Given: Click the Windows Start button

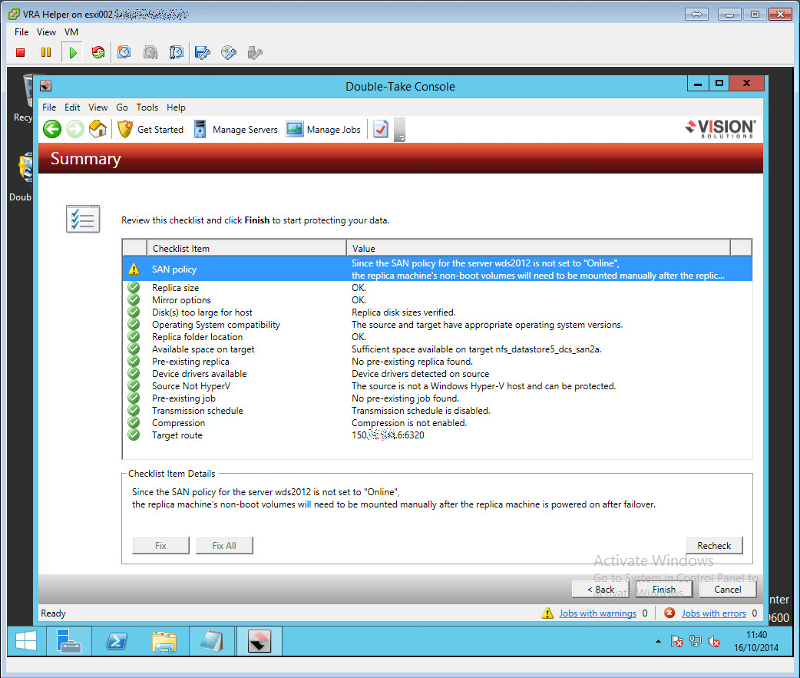Looking at the screenshot, I should tap(26, 641).
